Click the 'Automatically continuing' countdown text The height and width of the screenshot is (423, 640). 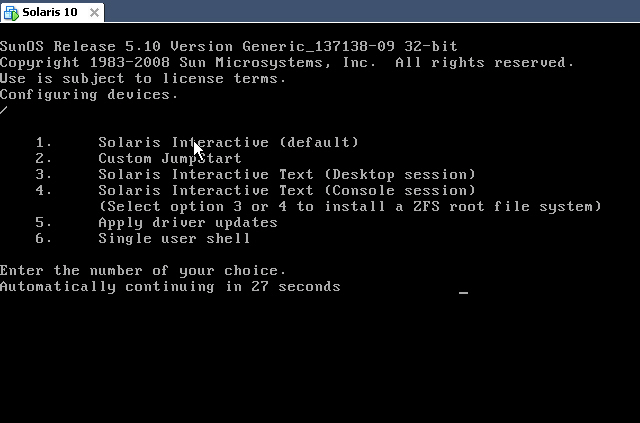[x=170, y=286]
